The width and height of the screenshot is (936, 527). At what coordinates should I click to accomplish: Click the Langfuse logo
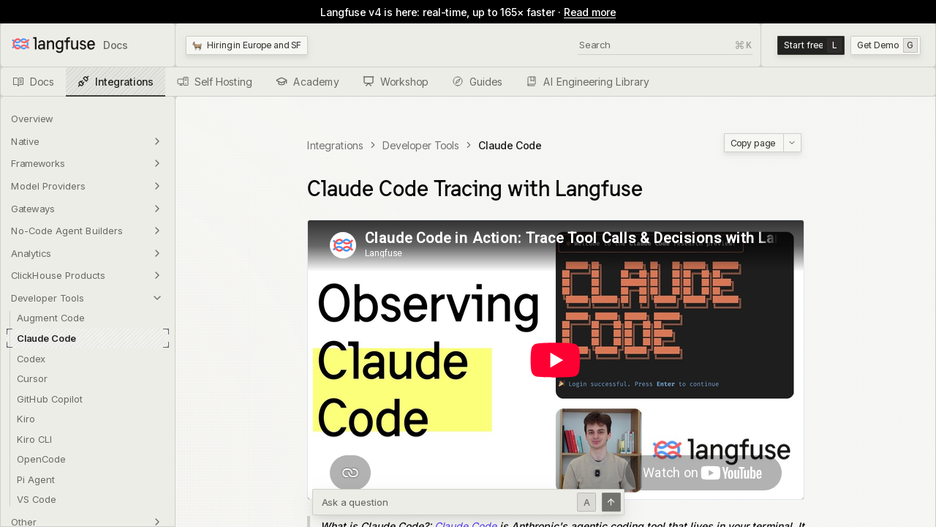(x=53, y=44)
